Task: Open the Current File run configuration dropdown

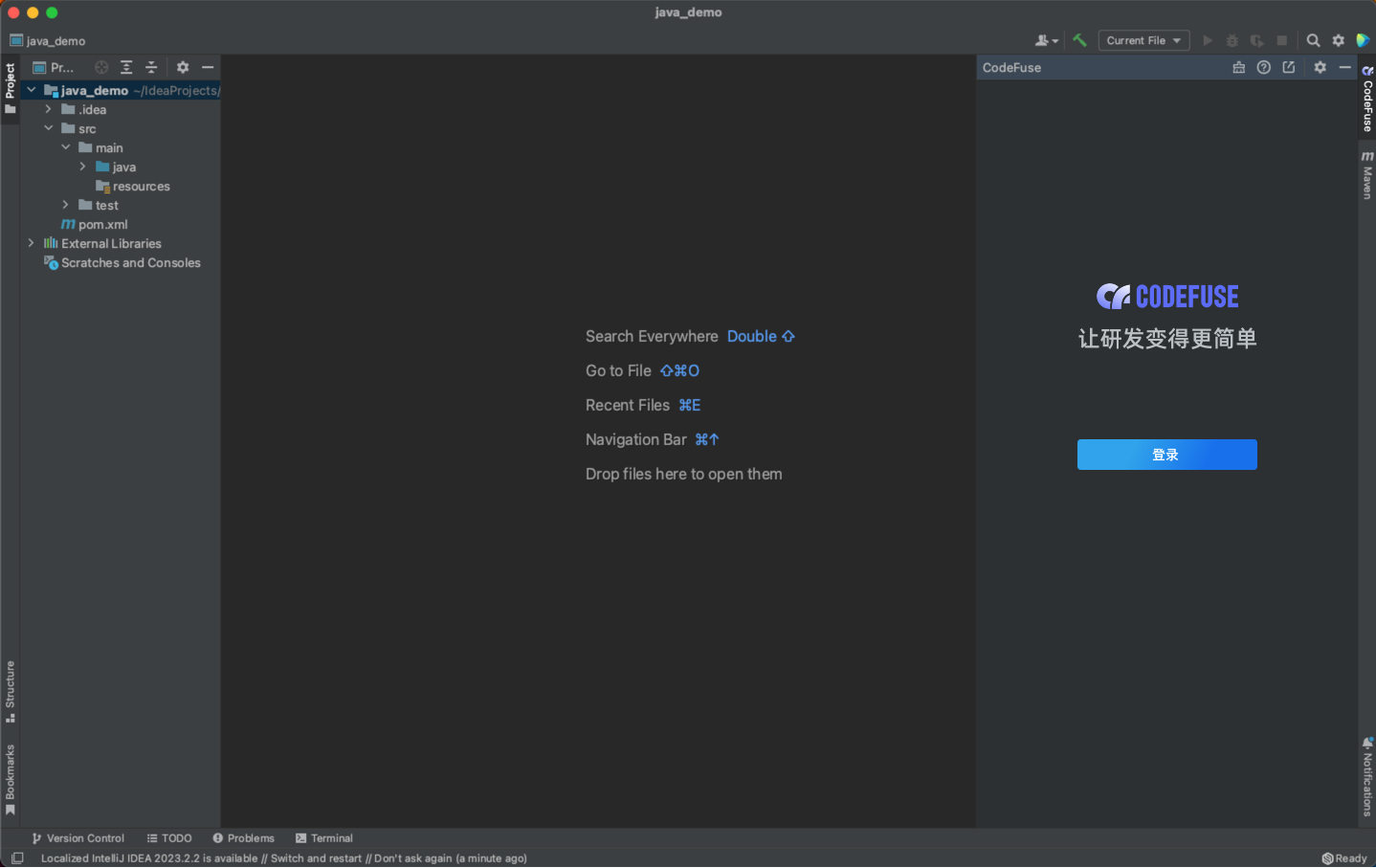Action: coord(1143,40)
